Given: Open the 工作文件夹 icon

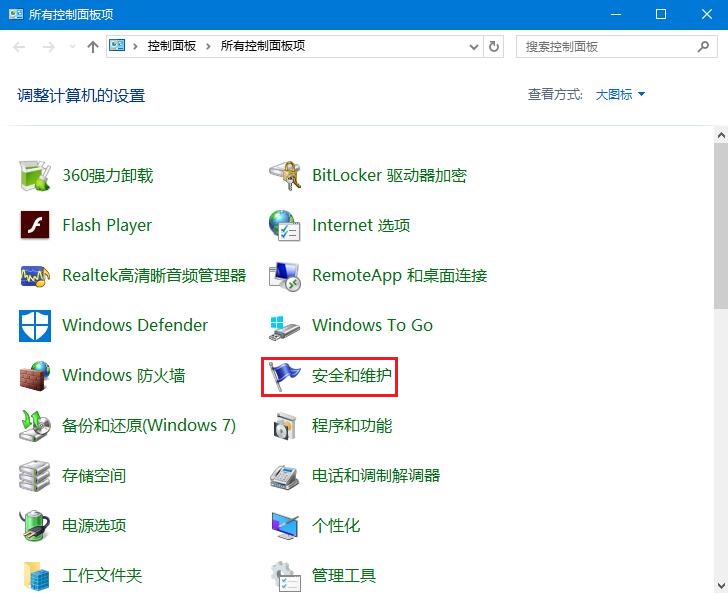Looking at the screenshot, I should [x=36, y=576].
